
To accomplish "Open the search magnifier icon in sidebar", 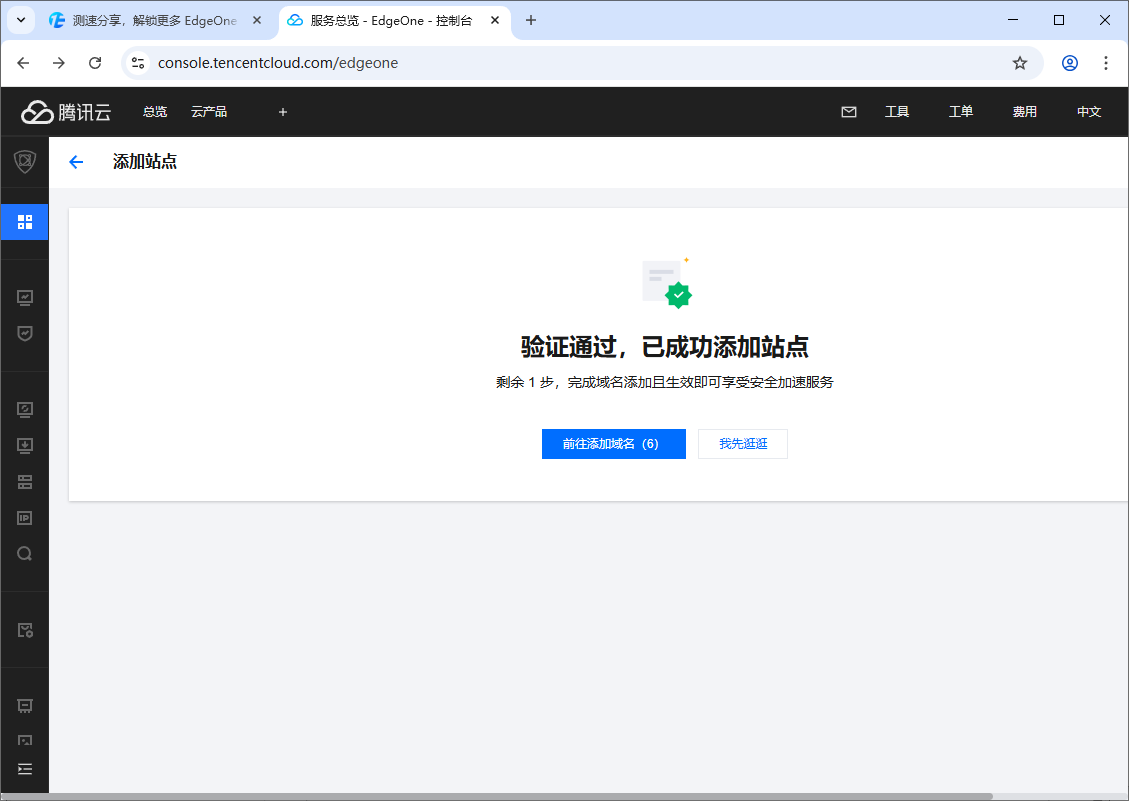I will coord(24,553).
